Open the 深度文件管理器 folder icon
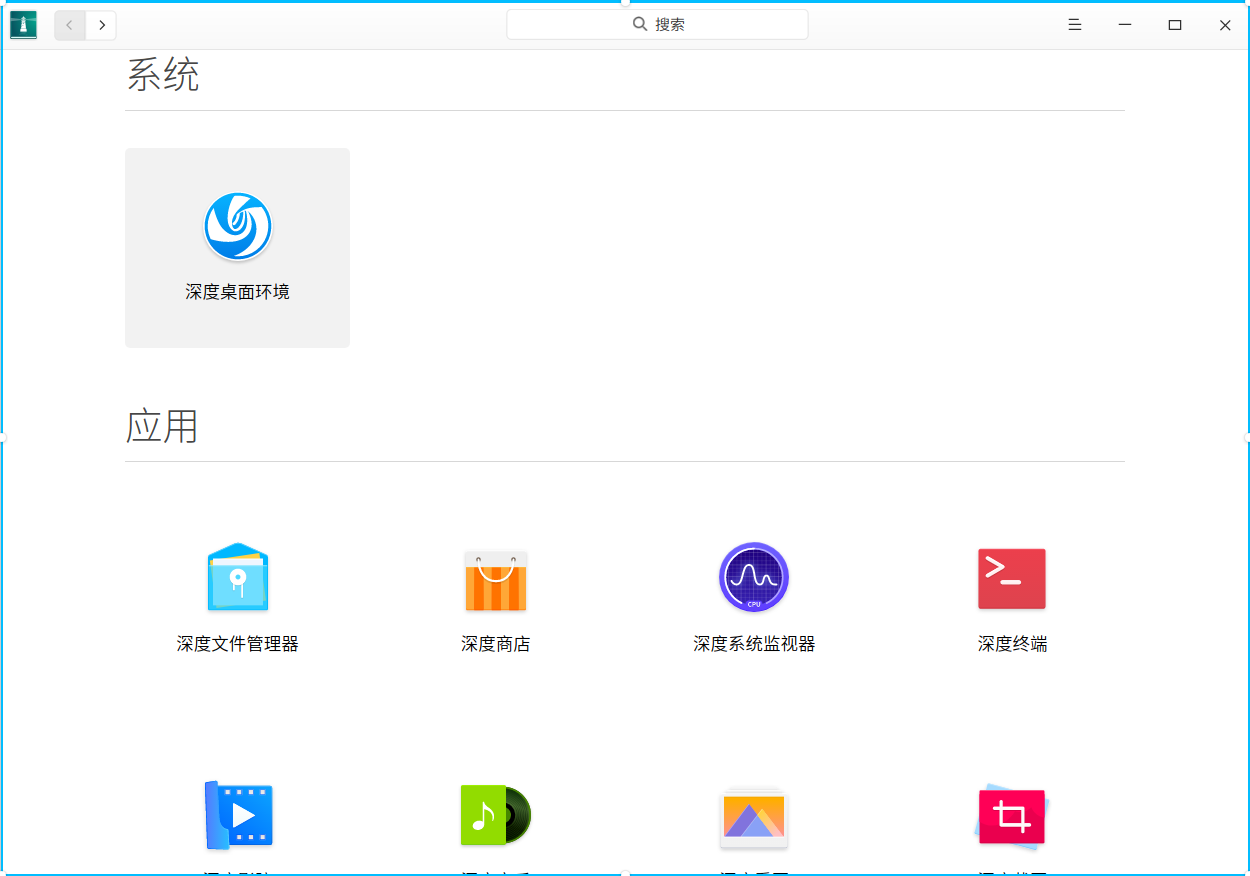This screenshot has width=1250, height=876. pyautogui.click(x=238, y=577)
